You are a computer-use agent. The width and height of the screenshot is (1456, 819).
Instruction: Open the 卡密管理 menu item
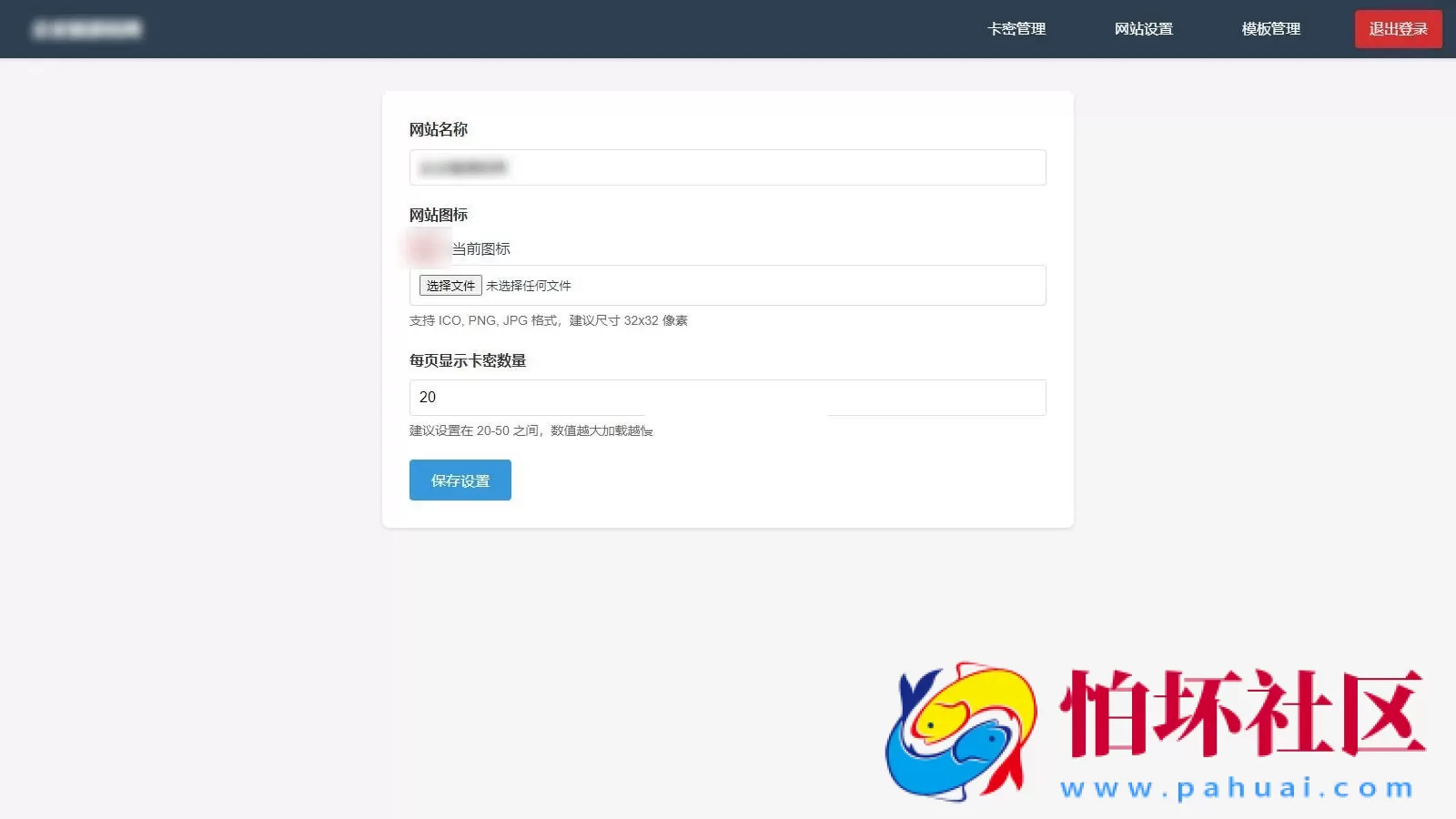(1016, 28)
